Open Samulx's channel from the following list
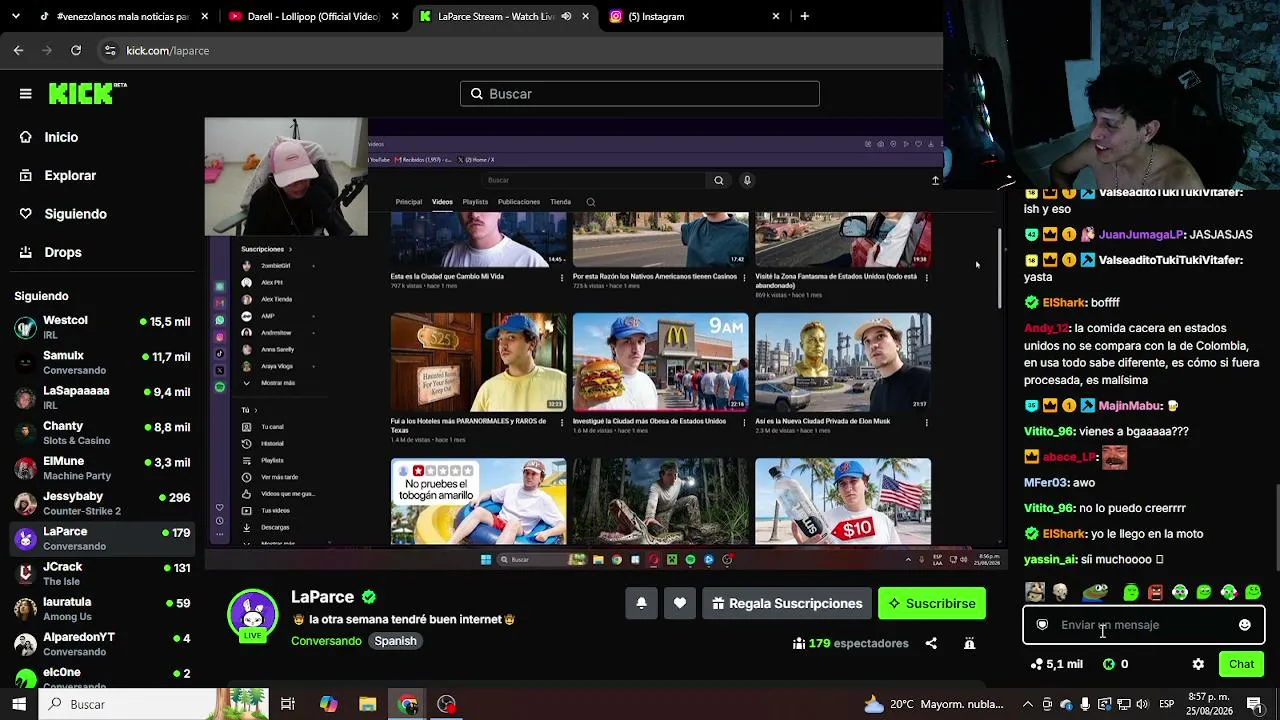 point(102,362)
